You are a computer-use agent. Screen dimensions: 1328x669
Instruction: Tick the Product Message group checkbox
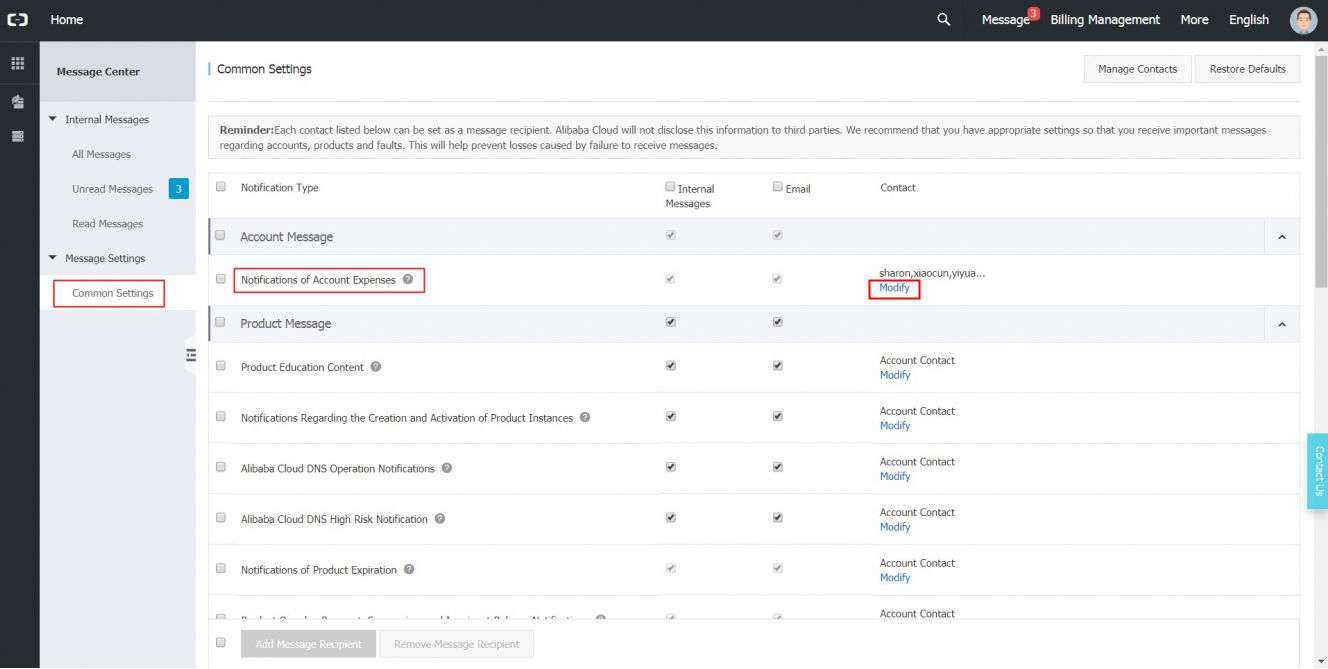click(x=221, y=323)
